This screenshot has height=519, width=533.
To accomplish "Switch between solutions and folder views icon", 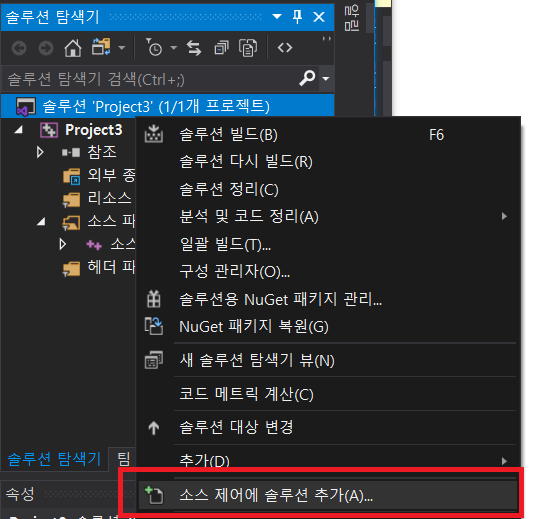I will tap(101, 47).
